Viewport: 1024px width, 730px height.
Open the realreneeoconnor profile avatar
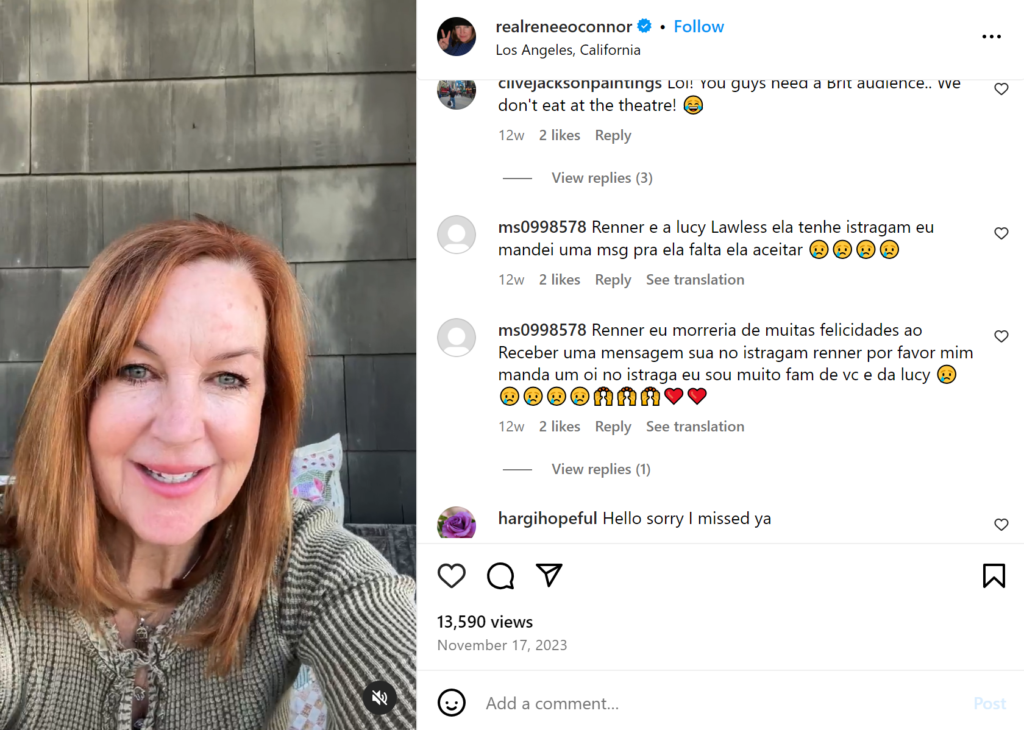(x=457, y=37)
